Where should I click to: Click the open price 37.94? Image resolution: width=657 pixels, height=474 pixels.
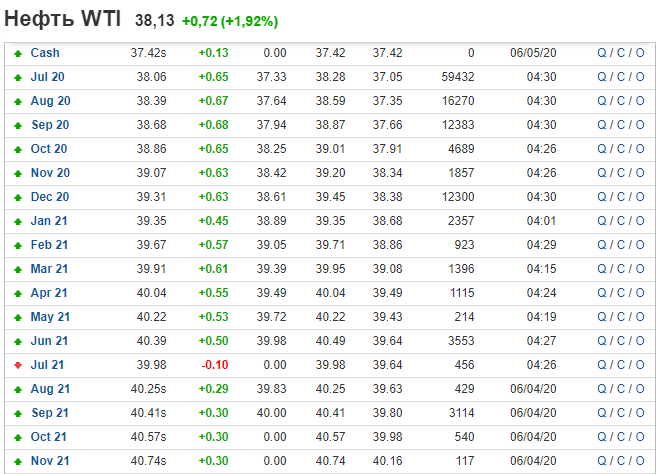272,124
